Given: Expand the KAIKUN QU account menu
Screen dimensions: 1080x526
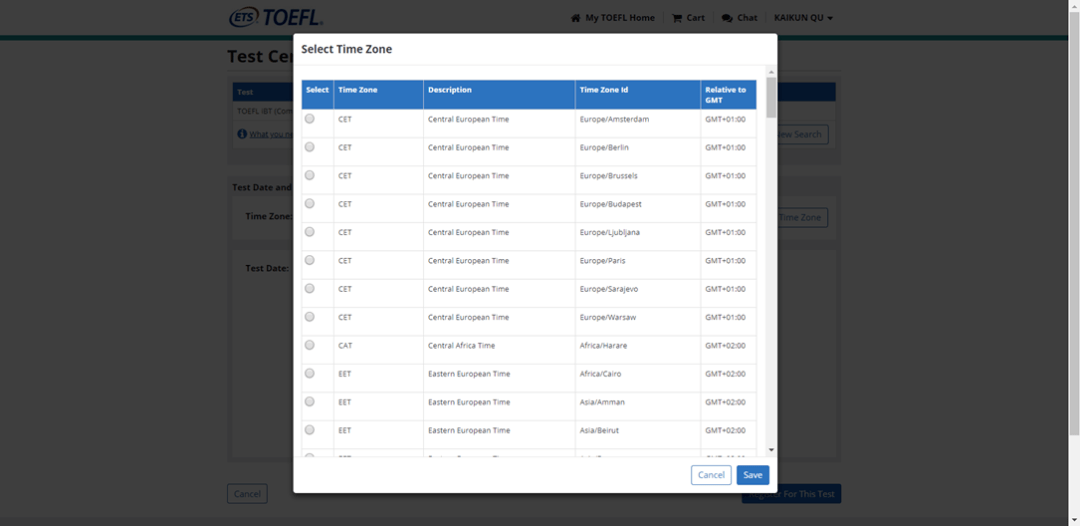Looking at the screenshot, I should pyautogui.click(x=803, y=18).
